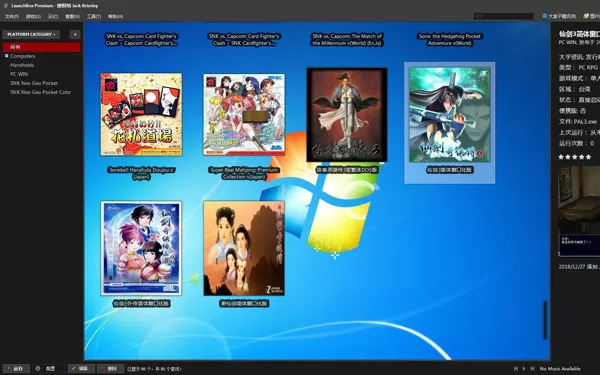Select Soreike!! Hanafuda Doujou cover art
Screen dimensions: 600x375
[x=141, y=114]
